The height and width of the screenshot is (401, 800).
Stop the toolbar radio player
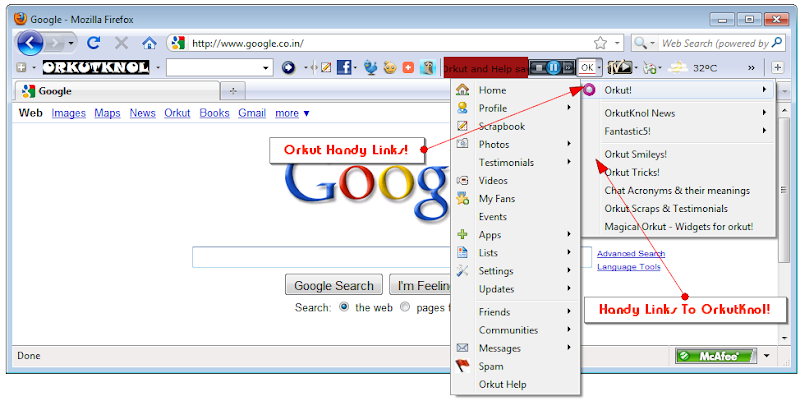point(539,67)
